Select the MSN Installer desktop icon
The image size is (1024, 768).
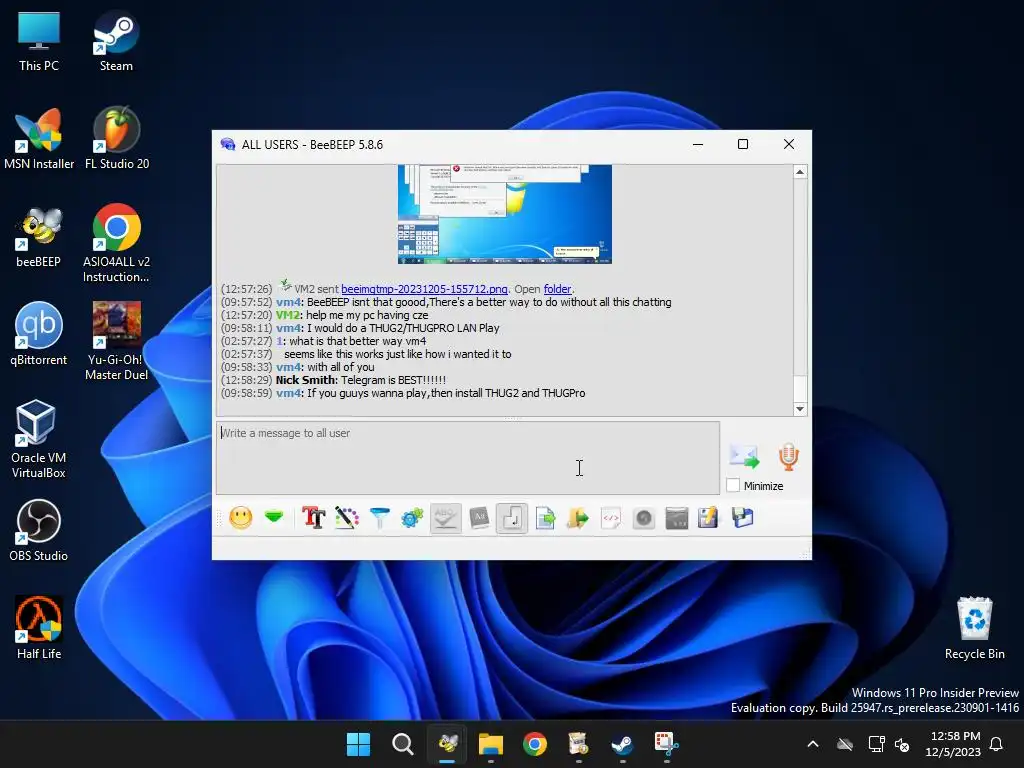[39, 138]
